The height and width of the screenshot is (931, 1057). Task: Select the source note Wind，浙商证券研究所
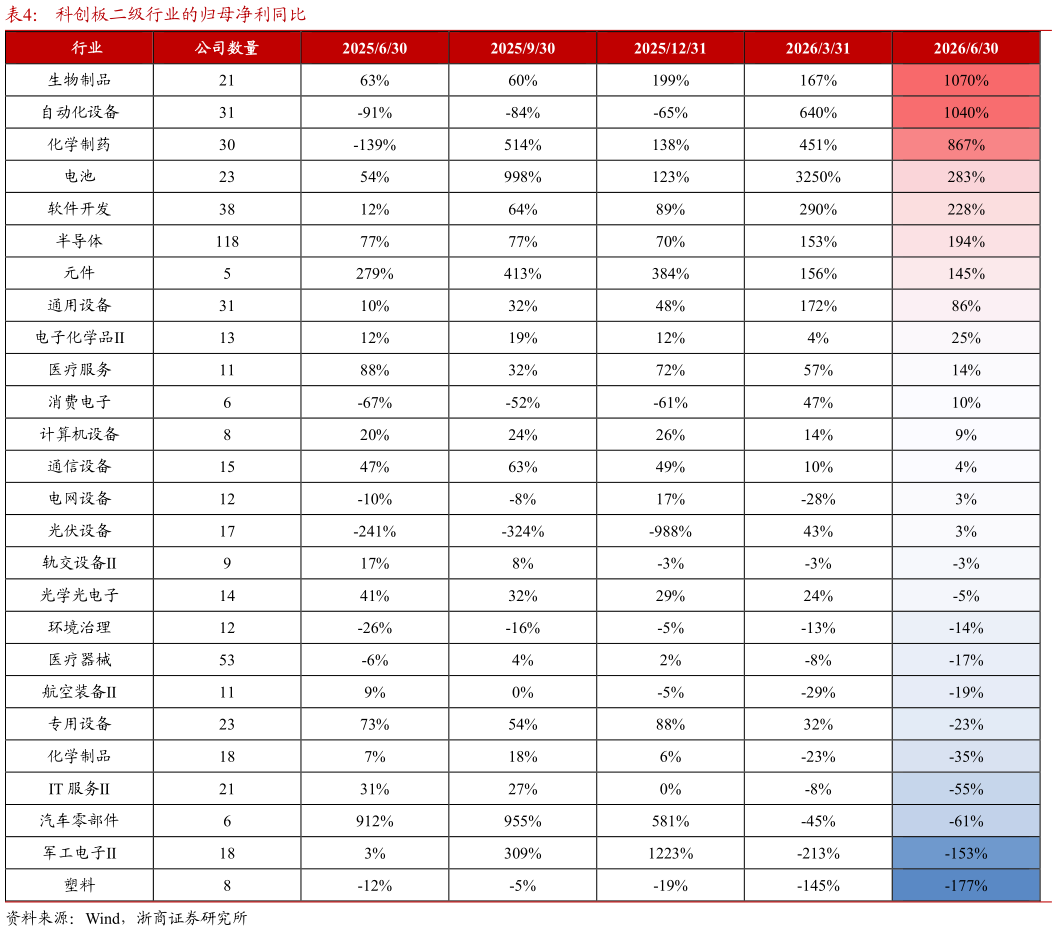pos(167,918)
